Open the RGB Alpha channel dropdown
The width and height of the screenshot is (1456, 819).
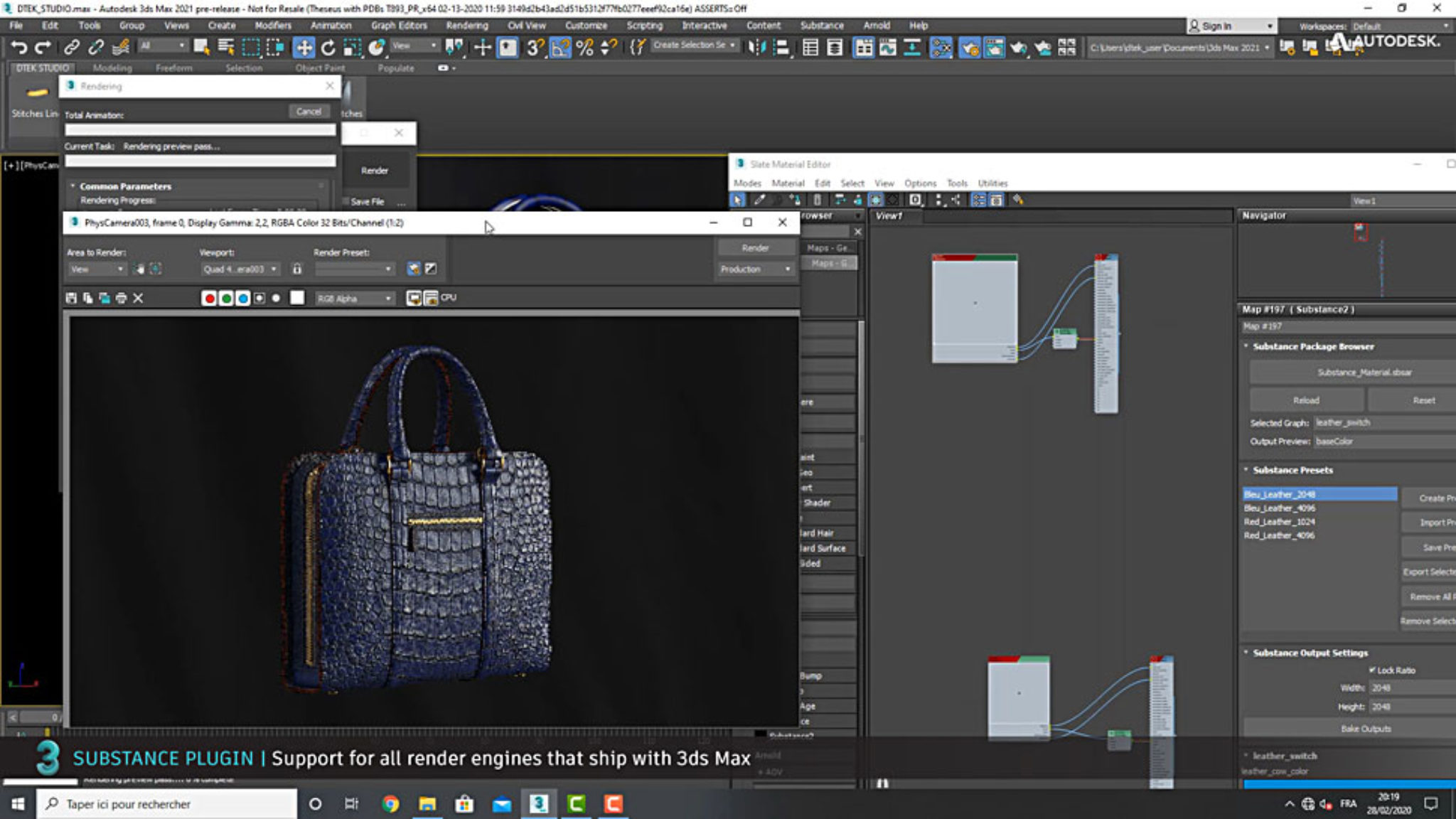coord(354,298)
